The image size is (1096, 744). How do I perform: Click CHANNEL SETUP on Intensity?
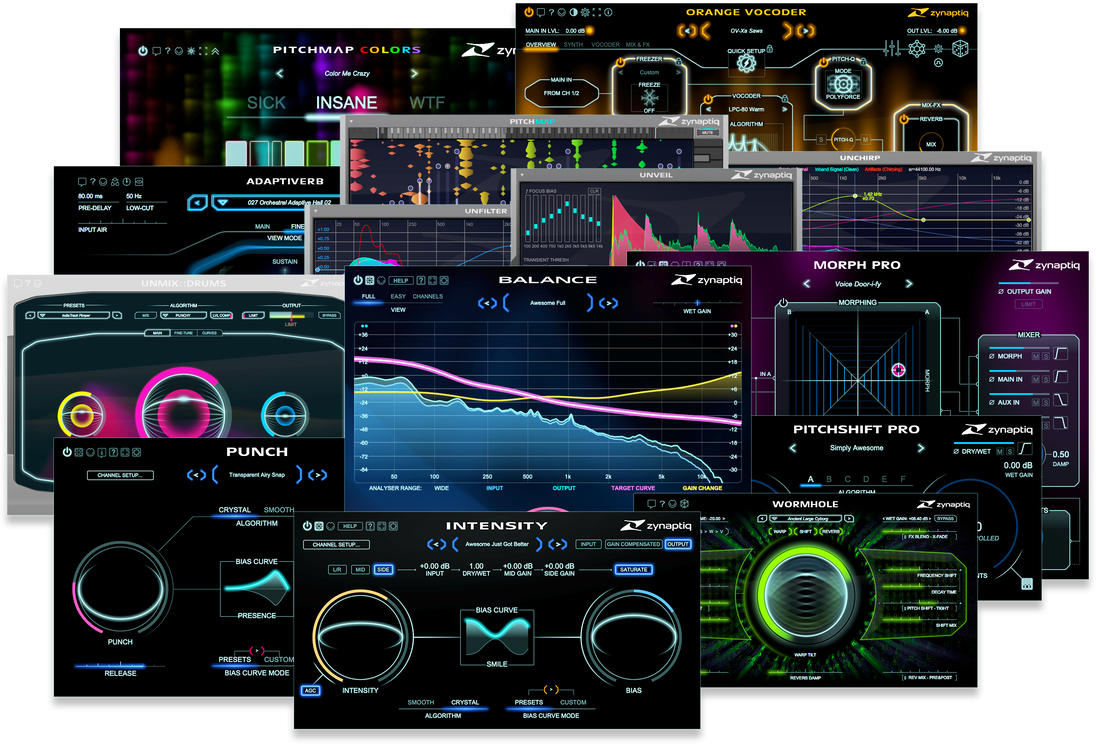[x=336, y=543]
